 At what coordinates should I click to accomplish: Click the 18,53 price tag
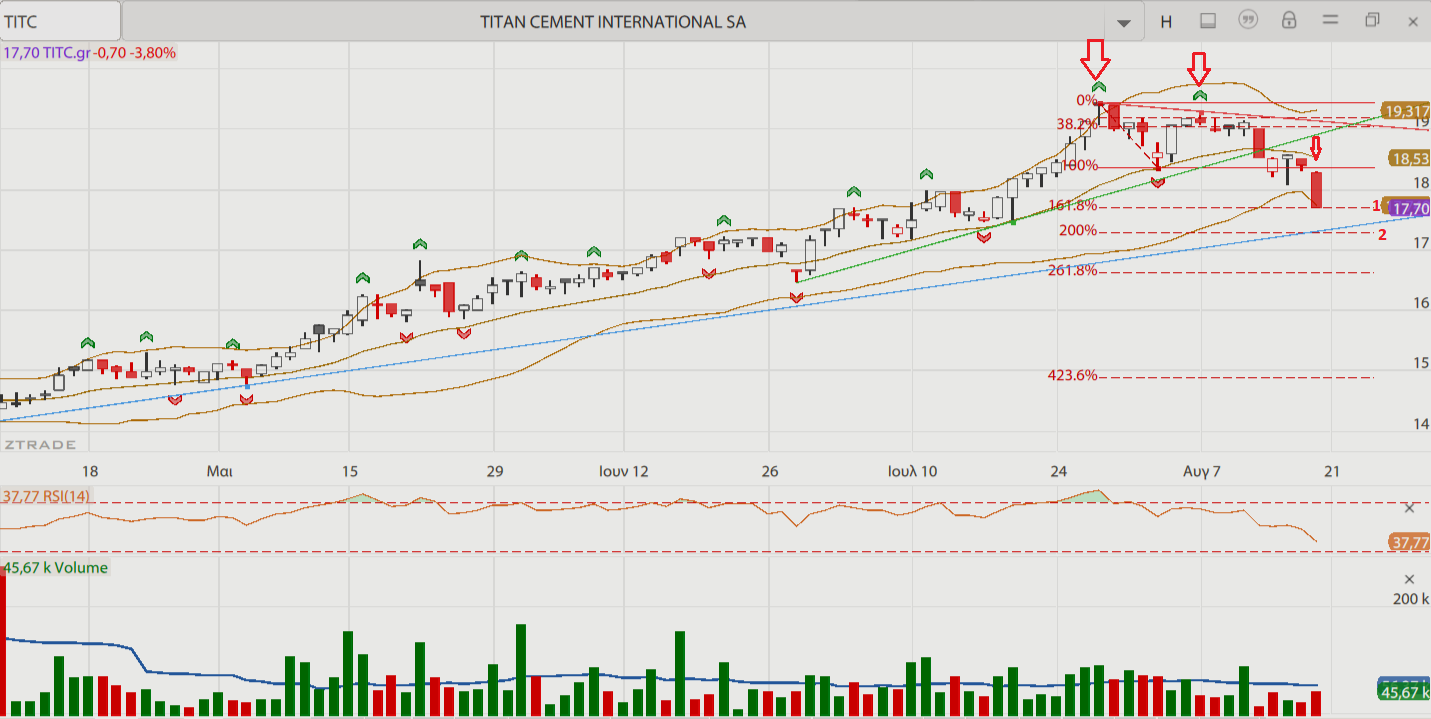[1409, 159]
